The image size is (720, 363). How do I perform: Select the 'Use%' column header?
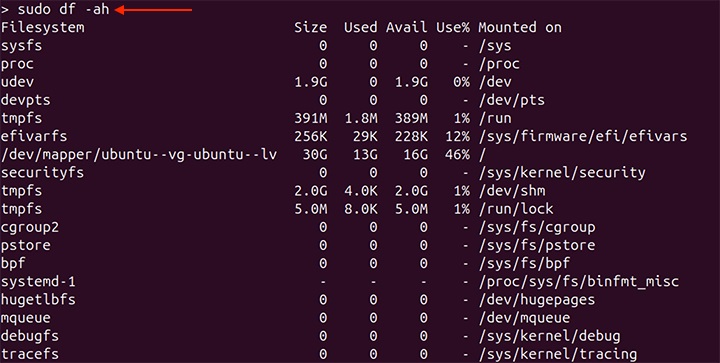click(x=453, y=28)
